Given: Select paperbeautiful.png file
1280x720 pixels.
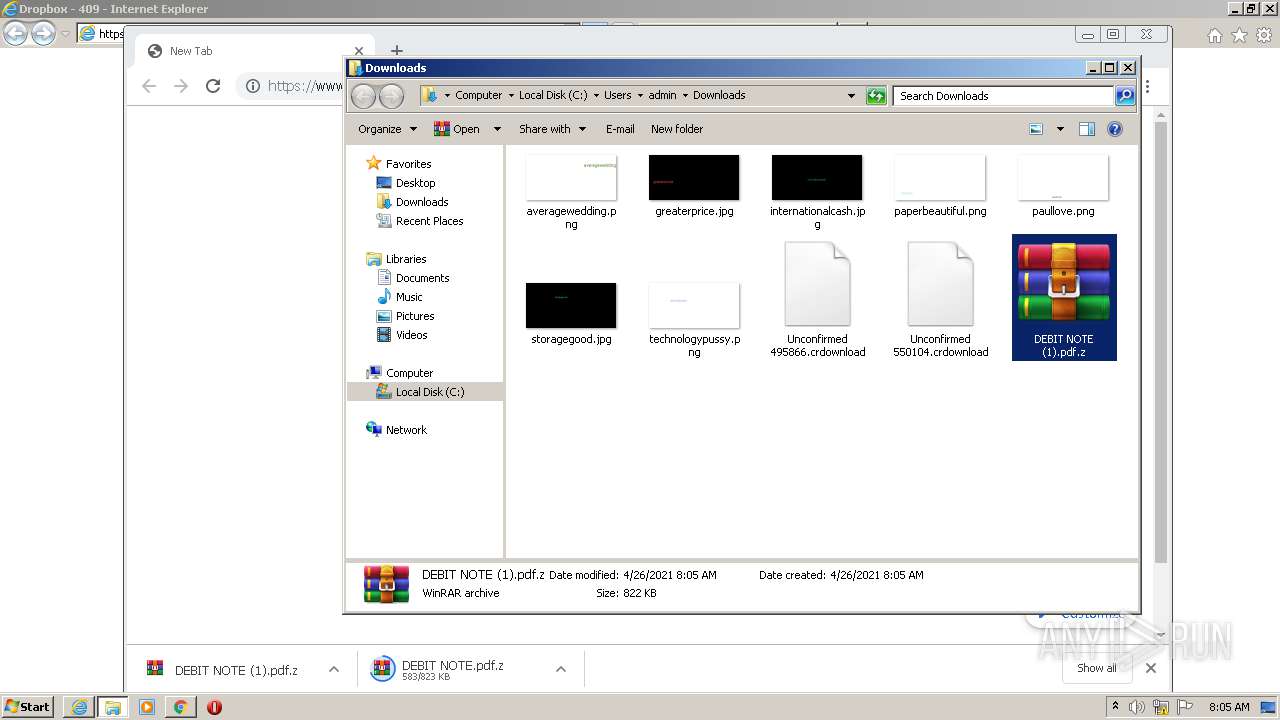Looking at the screenshot, I should pyautogui.click(x=940, y=187).
